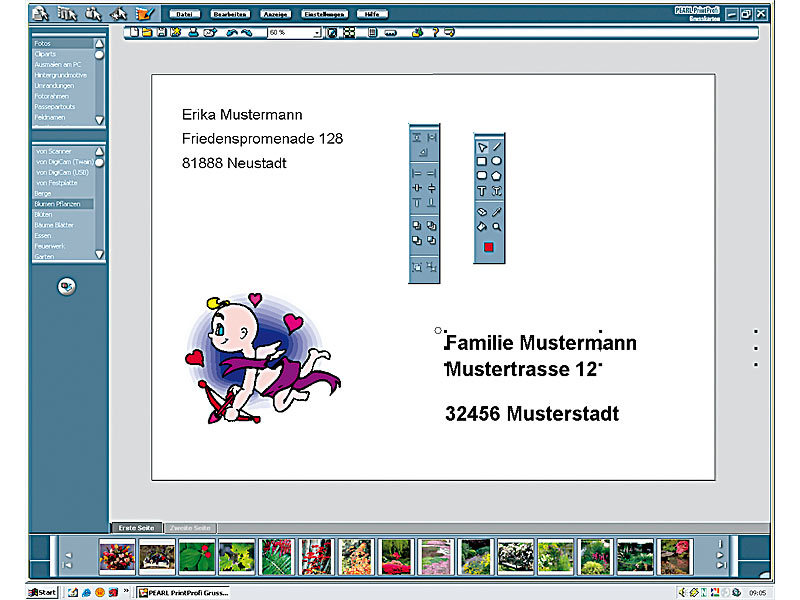Screen dimensions: 800x600
Task: Choose Feuerwerk from the lower list
Action: pos(48,245)
